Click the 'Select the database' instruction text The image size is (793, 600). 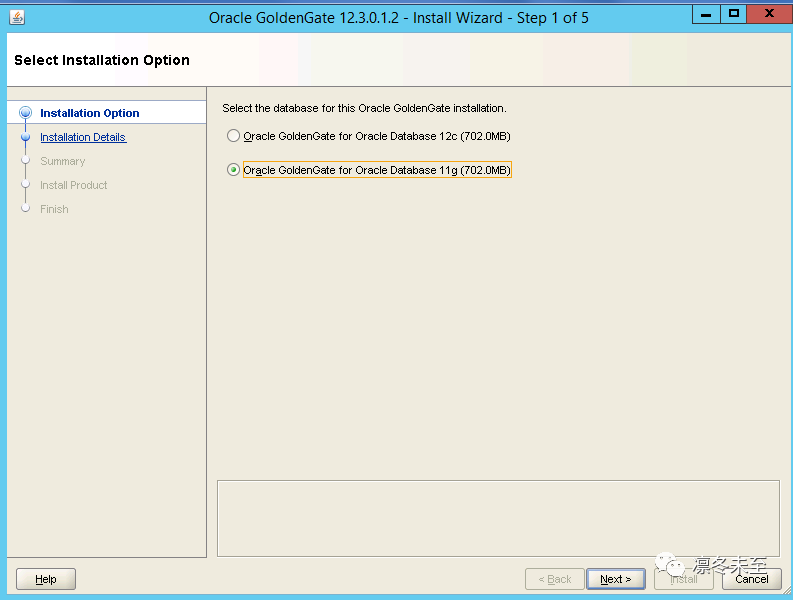click(x=364, y=108)
